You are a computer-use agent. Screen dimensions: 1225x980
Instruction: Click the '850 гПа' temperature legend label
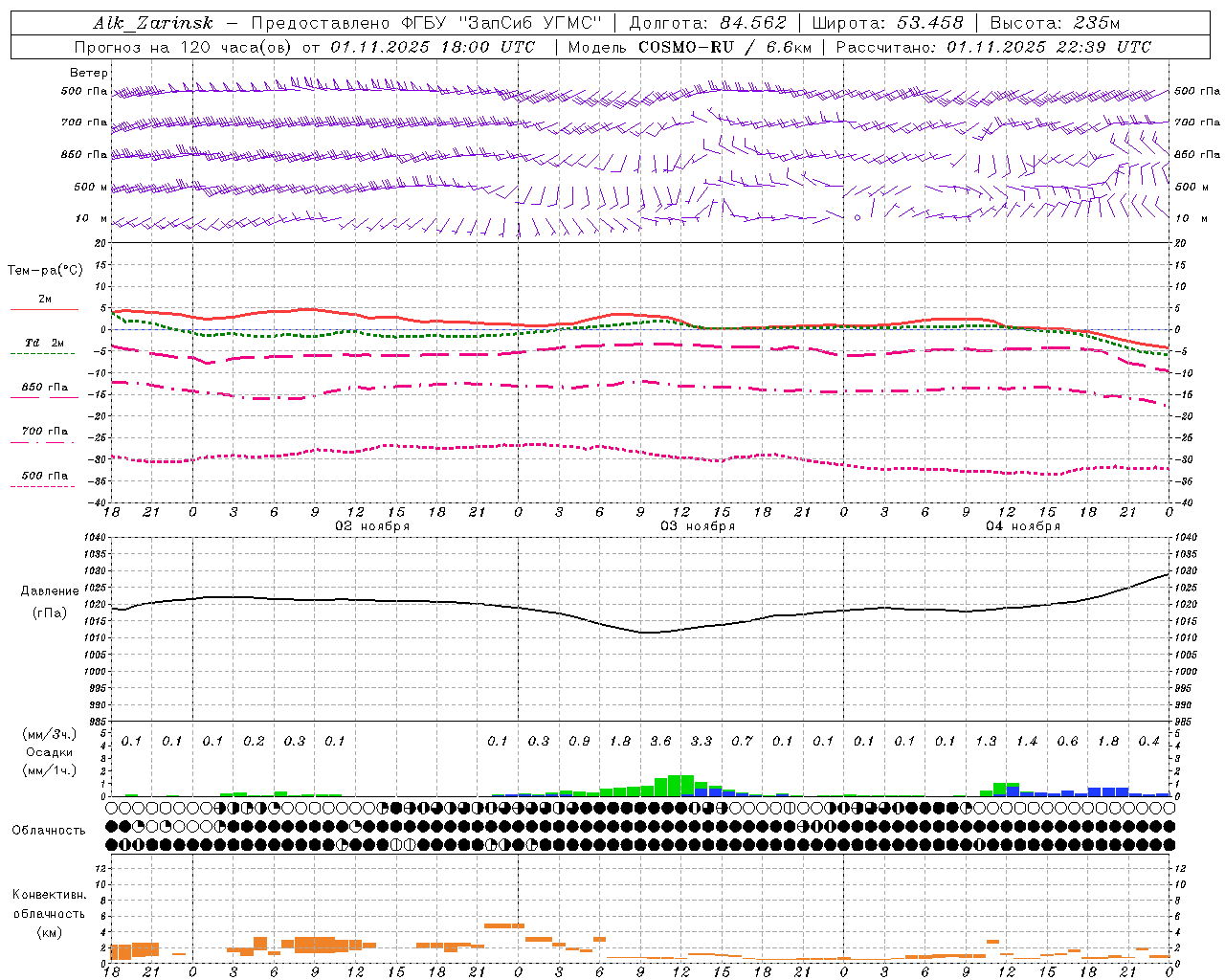pos(45,388)
